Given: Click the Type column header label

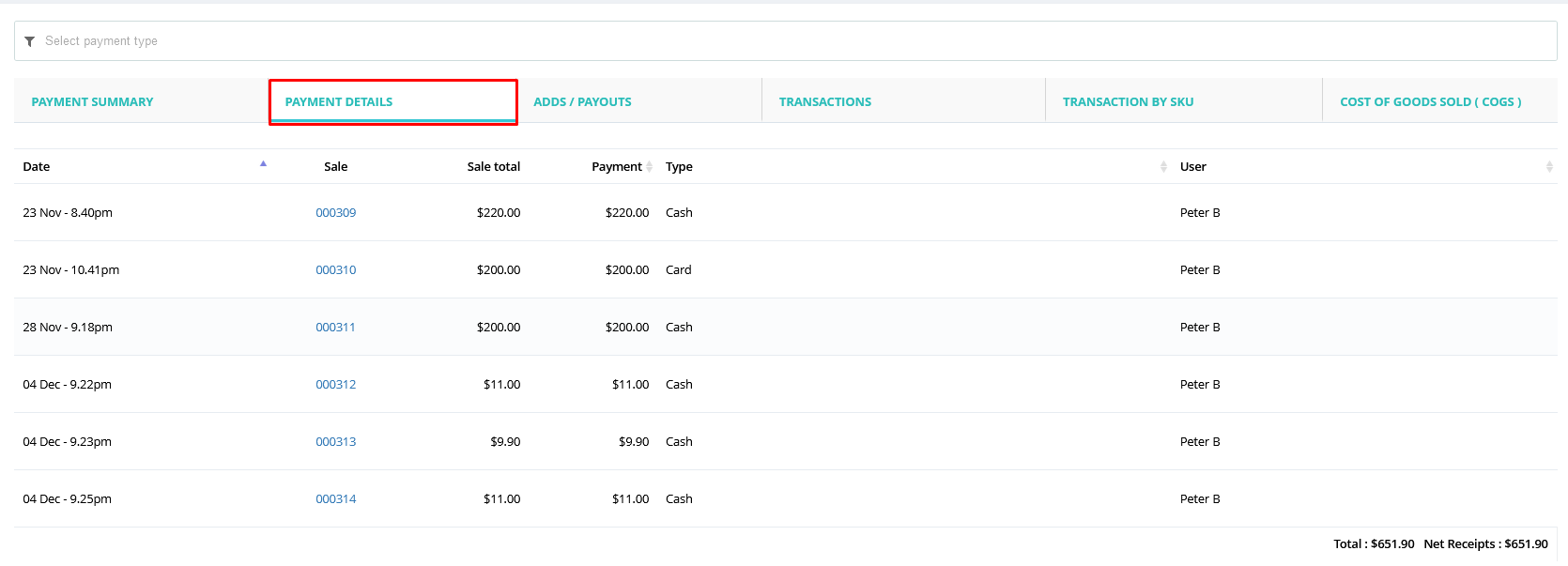Looking at the screenshot, I should pyautogui.click(x=679, y=166).
